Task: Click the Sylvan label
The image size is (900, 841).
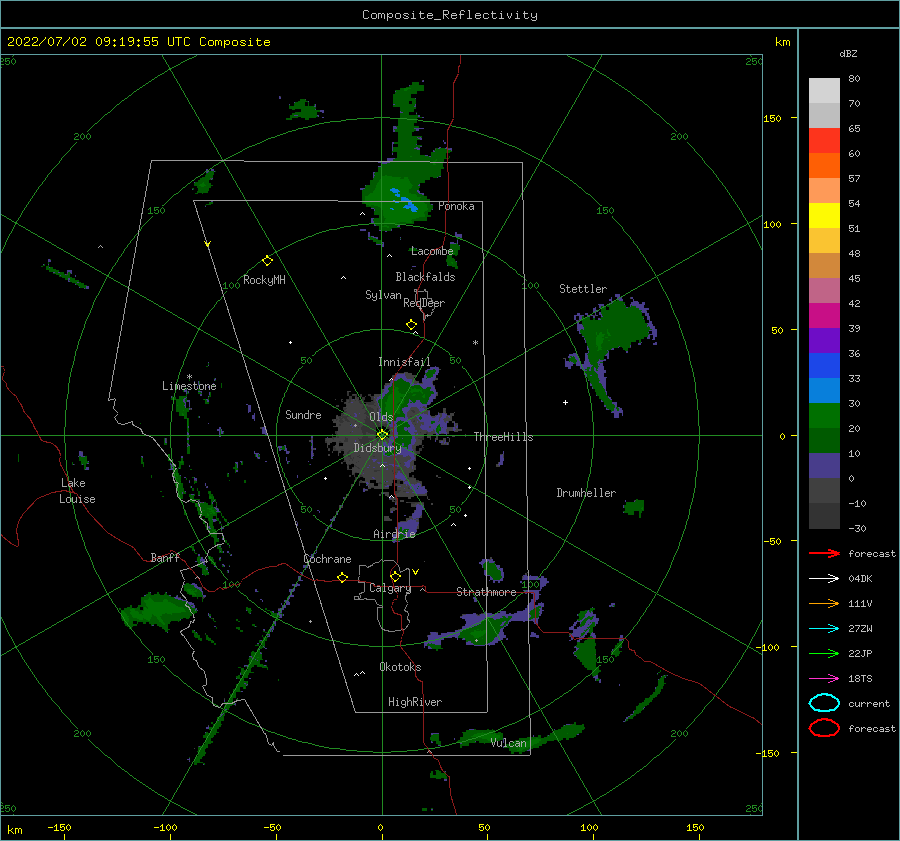Action: (383, 294)
